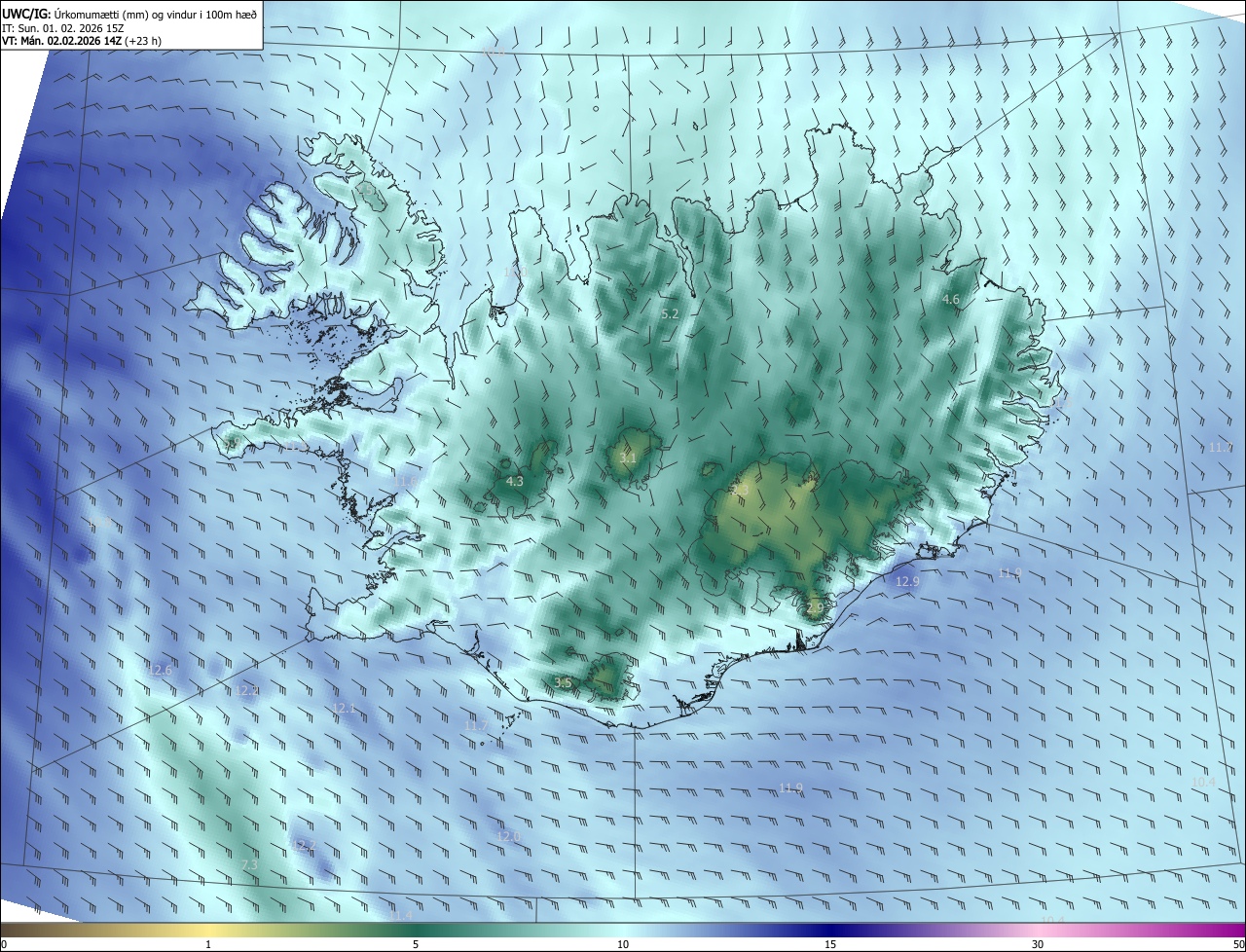
Task: Click the 'IT: Sun. 01. 02. 2026 15Z' line
Action: pos(64,28)
